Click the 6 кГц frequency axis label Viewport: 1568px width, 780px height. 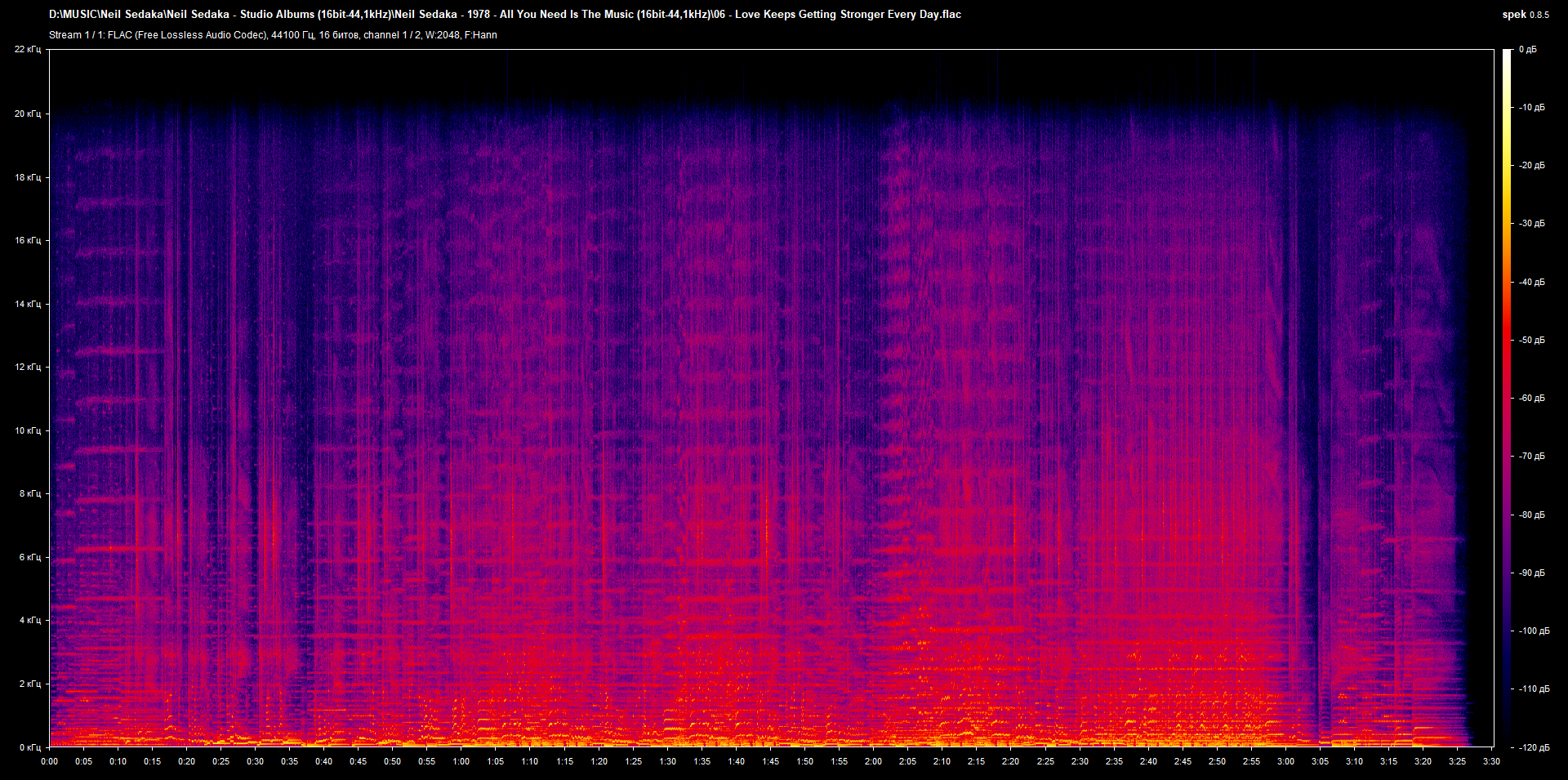[29, 557]
